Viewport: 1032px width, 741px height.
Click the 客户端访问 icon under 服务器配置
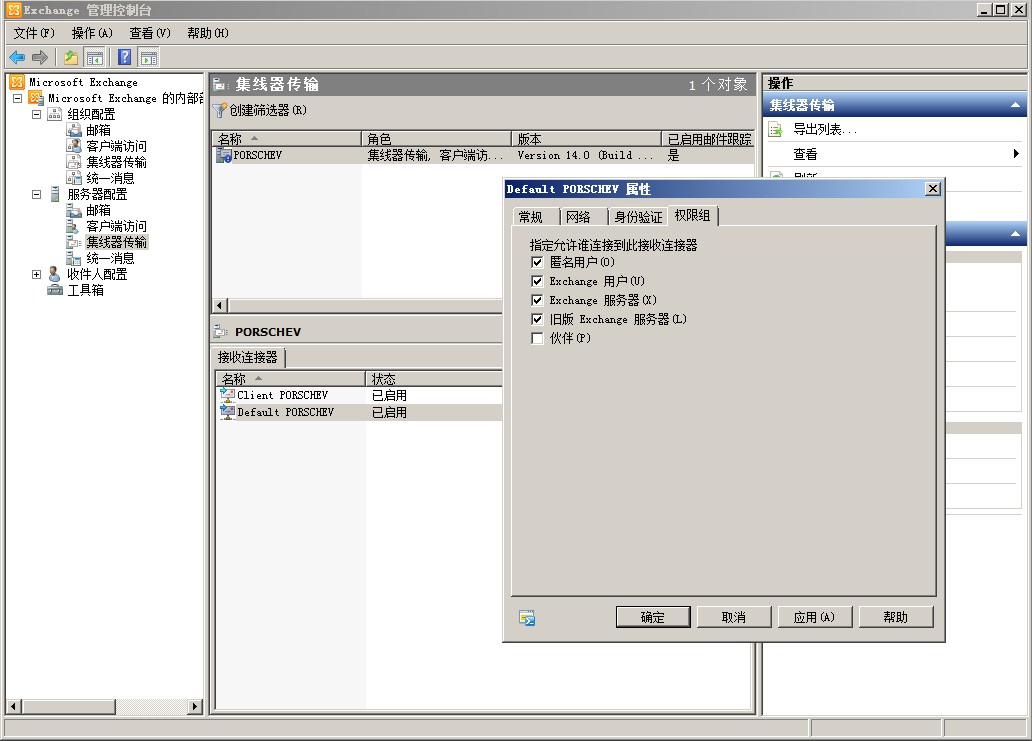(x=74, y=226)
